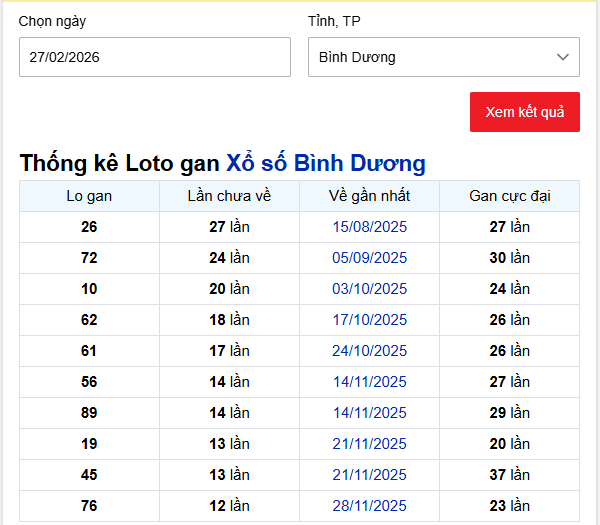The width and height of the screenshot is (600, 525).
Task: Open the Tỉnh, TP province dropdown
Action: coord(443,57)
